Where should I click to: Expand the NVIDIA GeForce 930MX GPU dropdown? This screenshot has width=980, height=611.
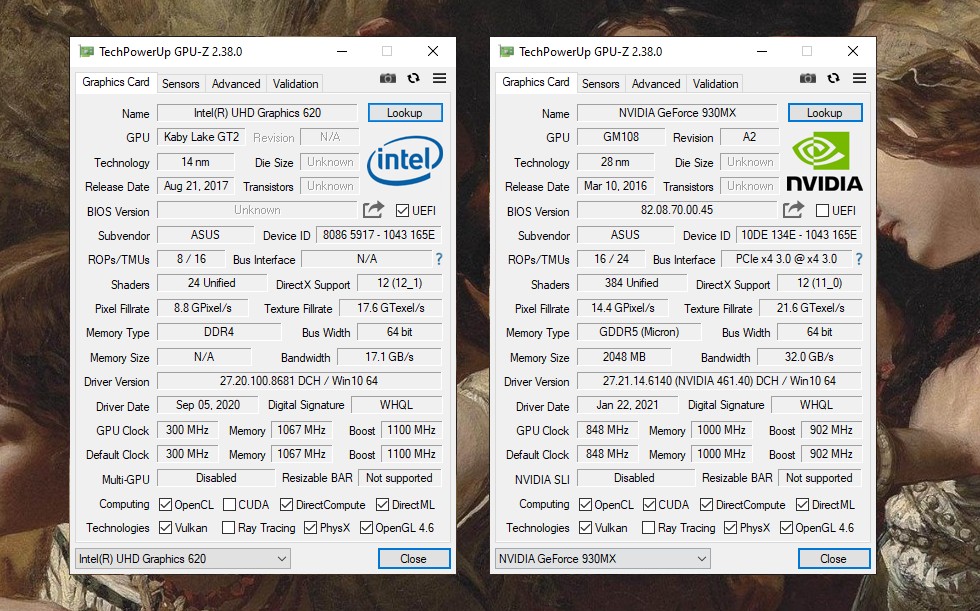[x=602, y=559]
